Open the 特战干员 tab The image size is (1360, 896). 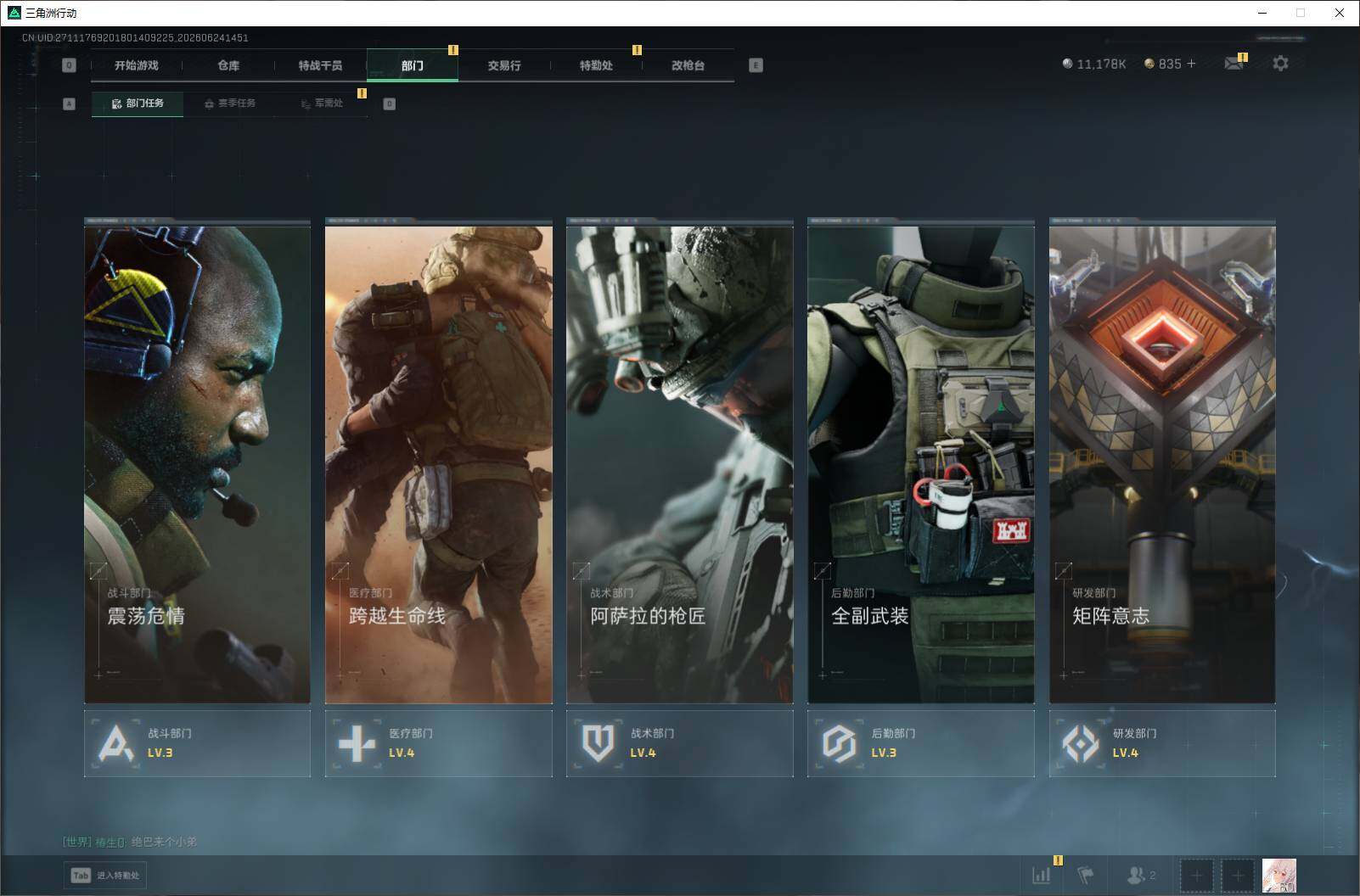(320, 65)
